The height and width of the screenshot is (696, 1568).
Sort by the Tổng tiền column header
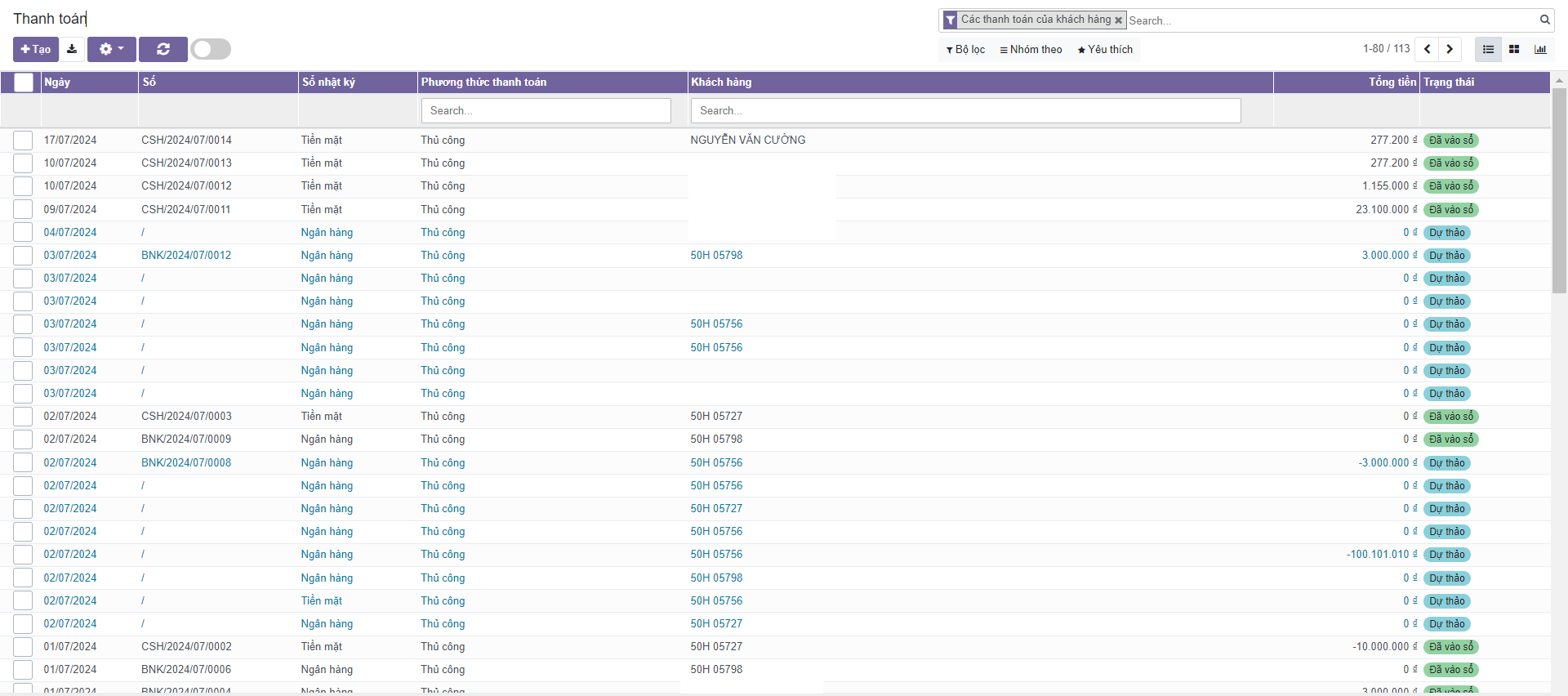pos(1392,82)
